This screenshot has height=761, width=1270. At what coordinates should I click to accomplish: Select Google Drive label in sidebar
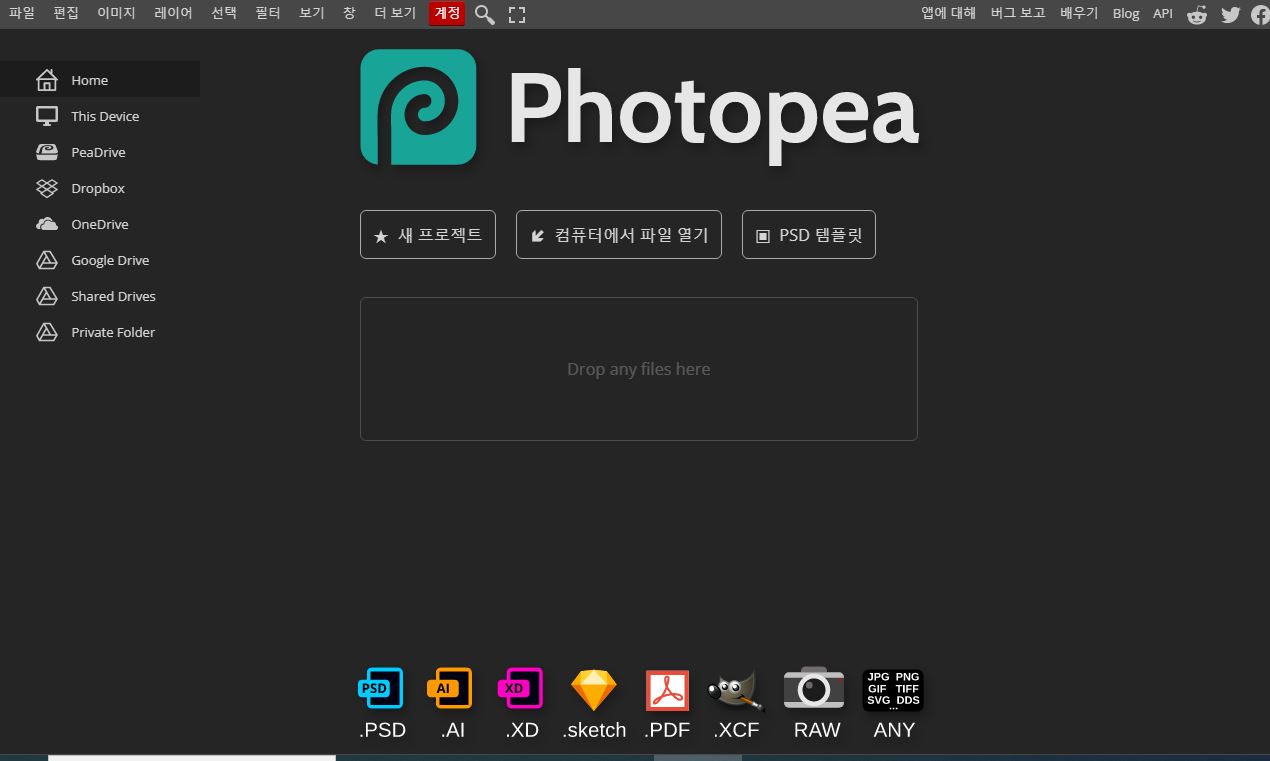pyautogui.click(x=110, y=260)
